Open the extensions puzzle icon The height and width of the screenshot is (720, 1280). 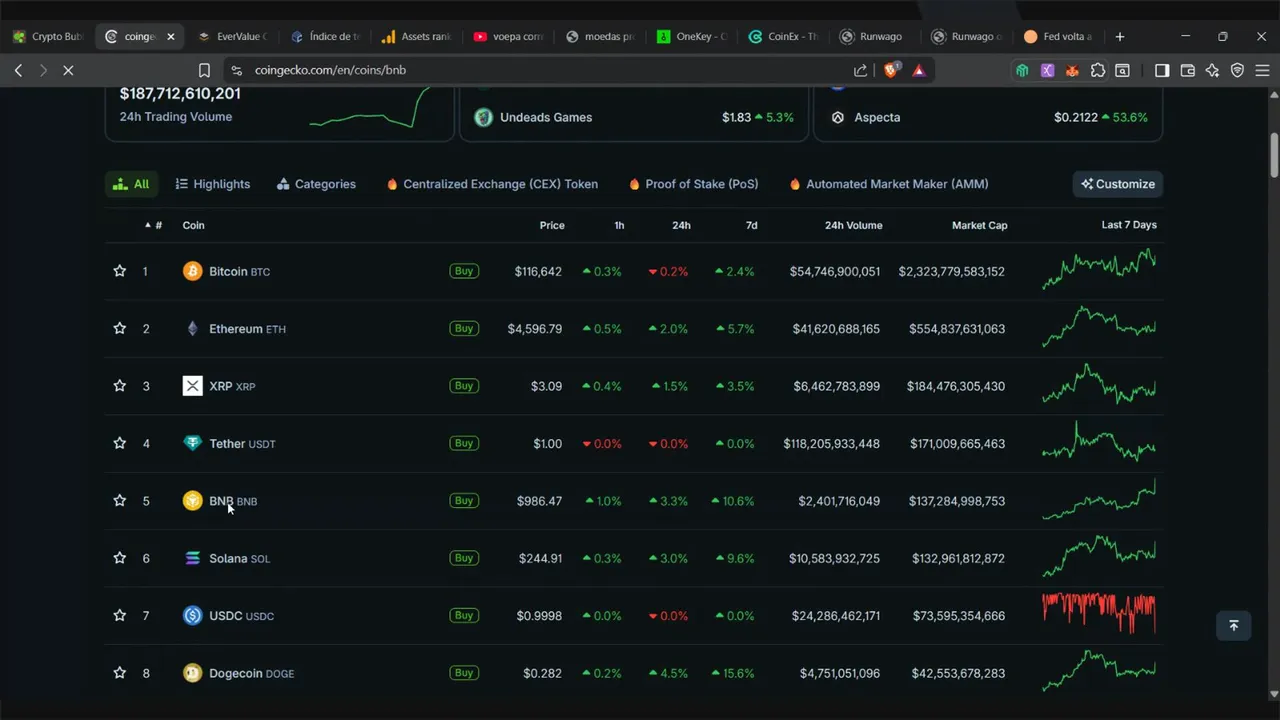pos(1098,70)
